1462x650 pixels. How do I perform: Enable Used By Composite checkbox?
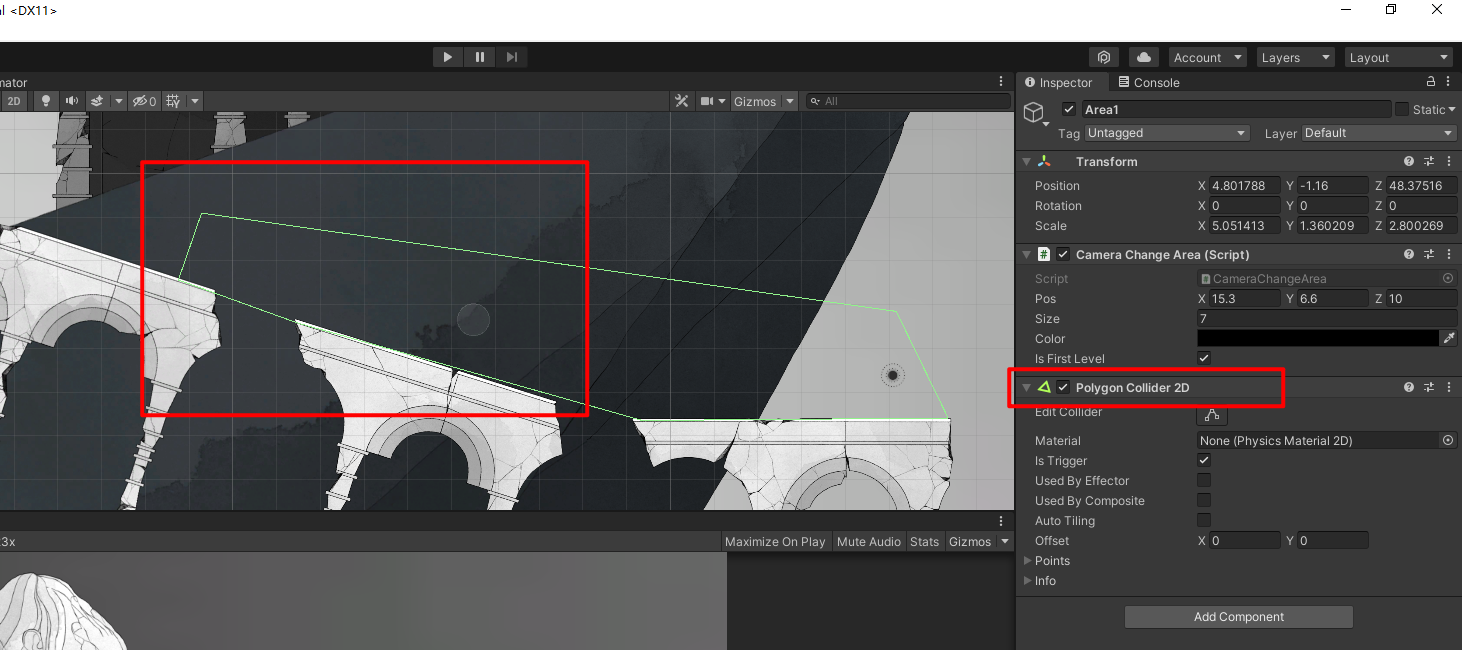[x=1204, y=500]
